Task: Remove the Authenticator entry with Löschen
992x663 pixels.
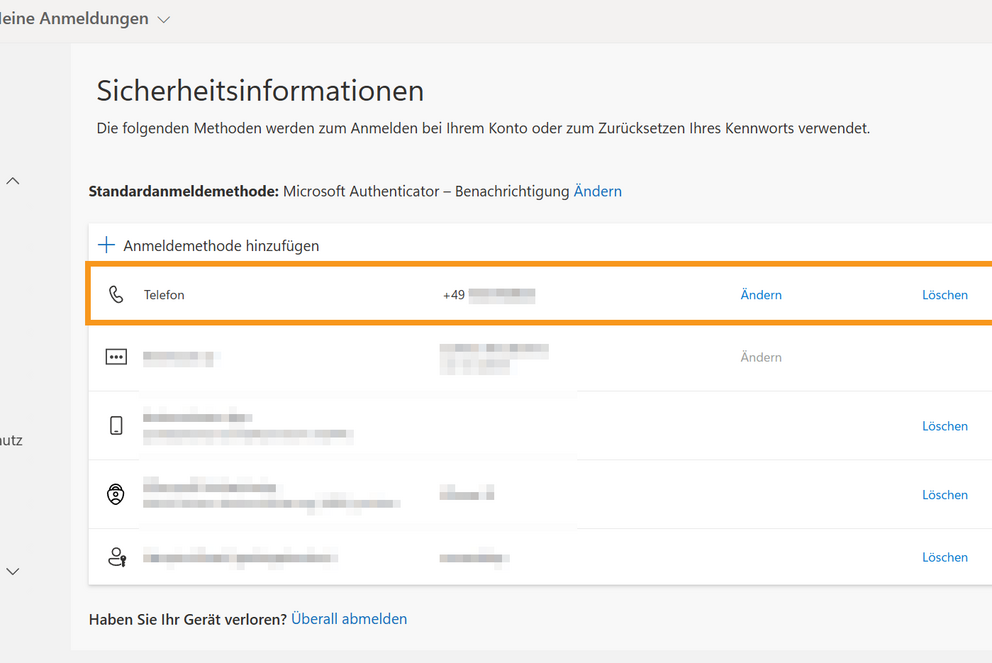Action: tap(944, 495)
